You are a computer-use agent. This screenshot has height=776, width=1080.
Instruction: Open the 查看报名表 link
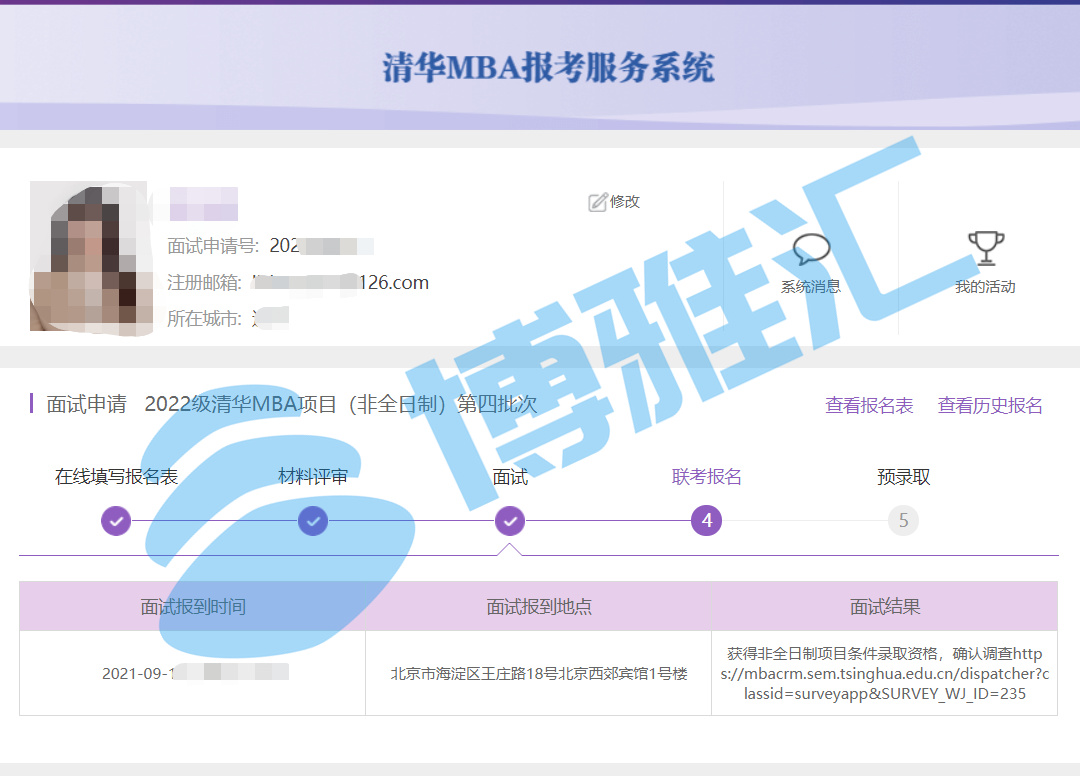tap(869, 406)
